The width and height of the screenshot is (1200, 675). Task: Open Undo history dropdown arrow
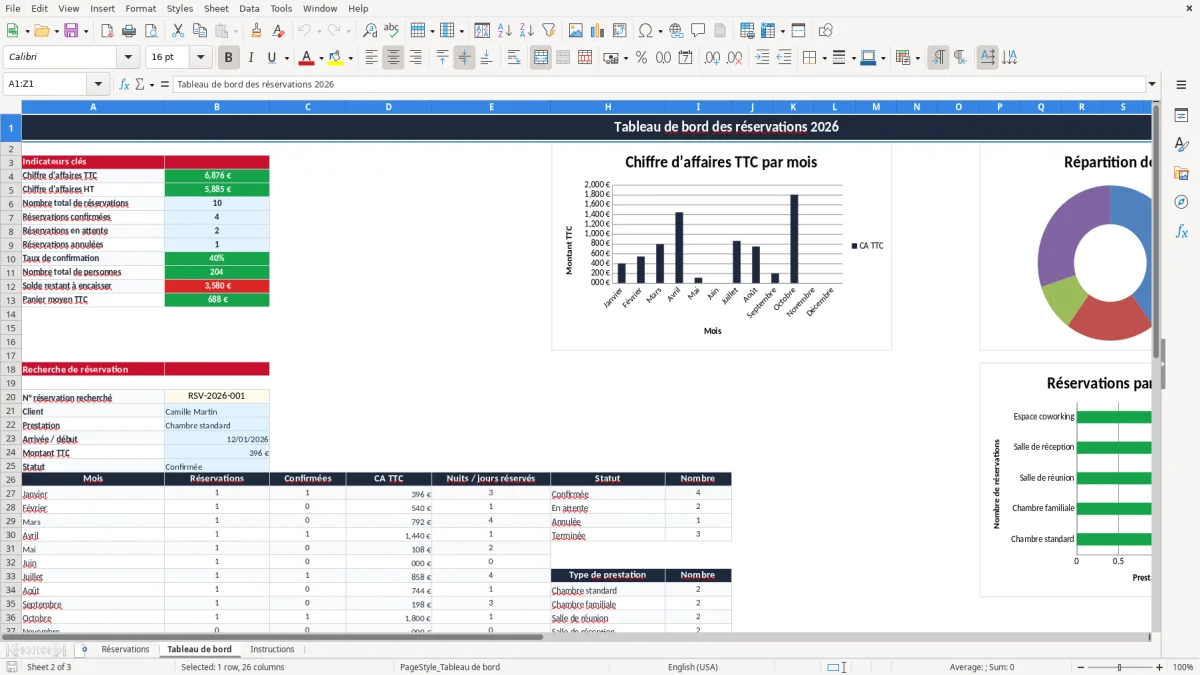point(319,31)
